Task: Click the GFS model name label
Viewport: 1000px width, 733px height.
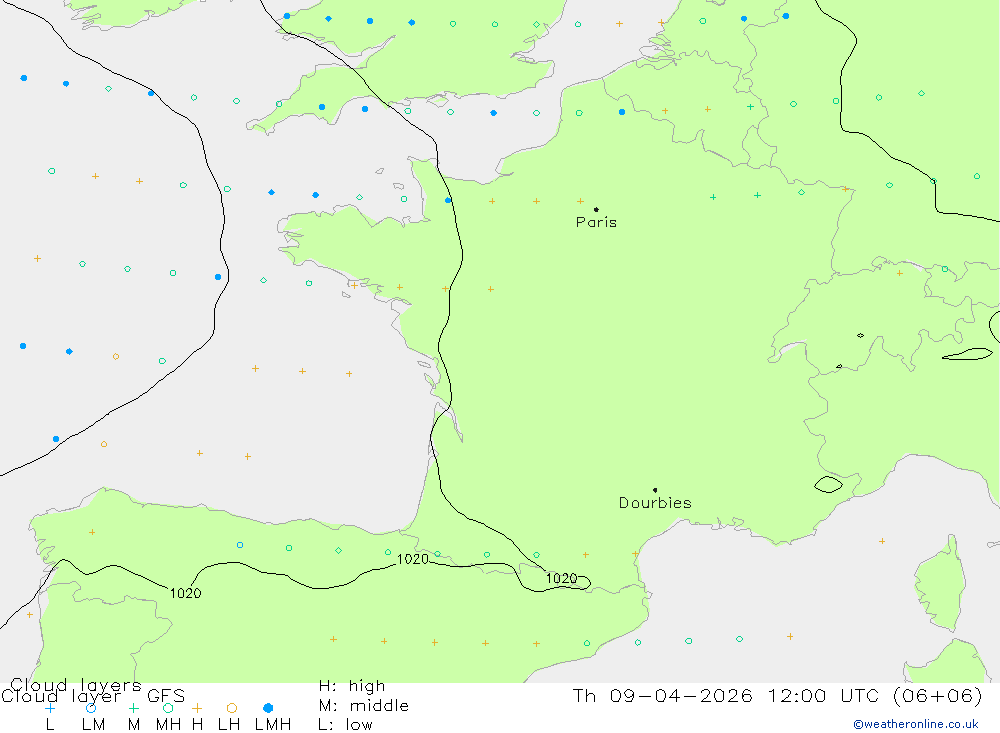Action: pyautogui.click(x=166, y=696)
